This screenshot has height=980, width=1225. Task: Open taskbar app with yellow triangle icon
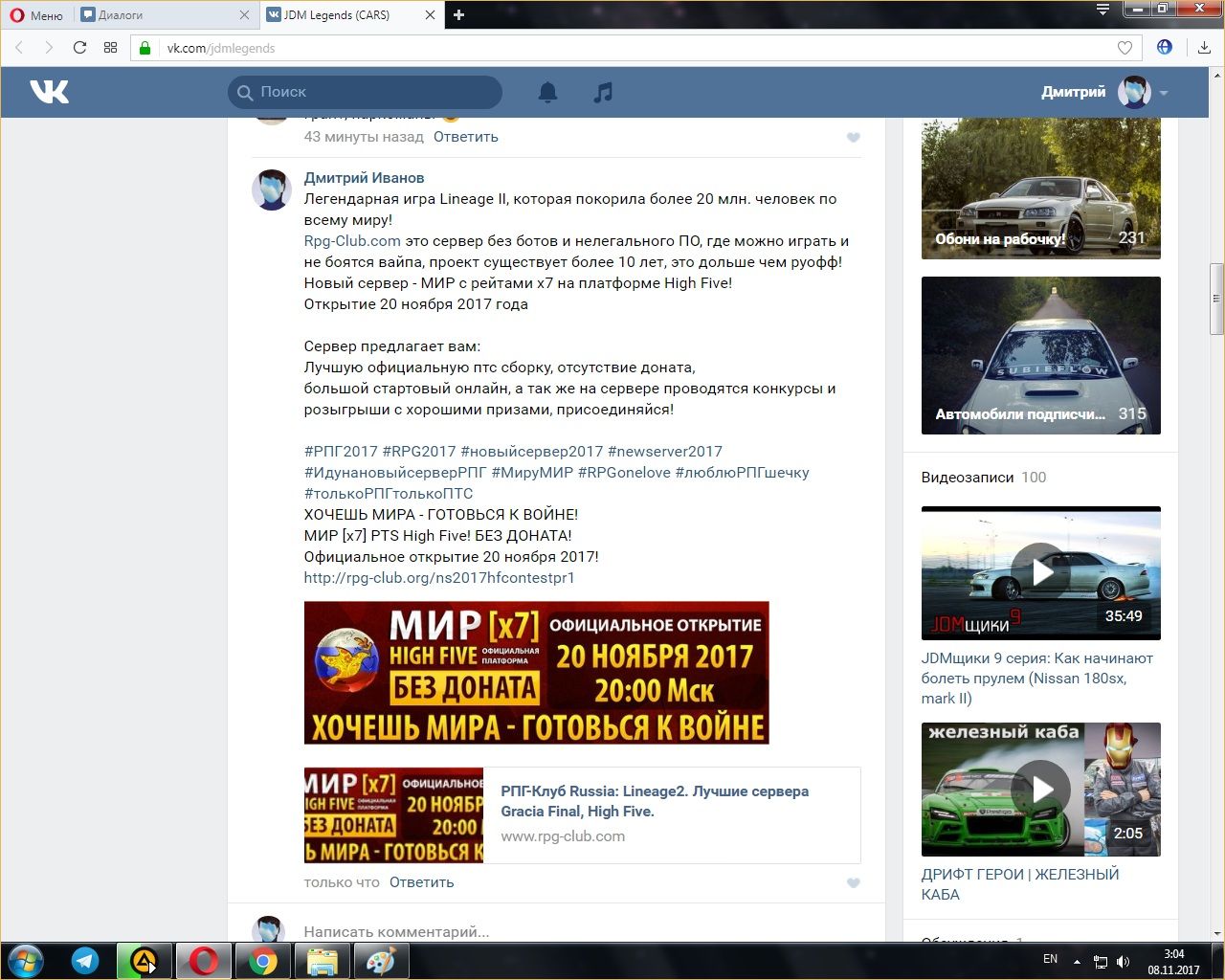(x=144, y=961)
